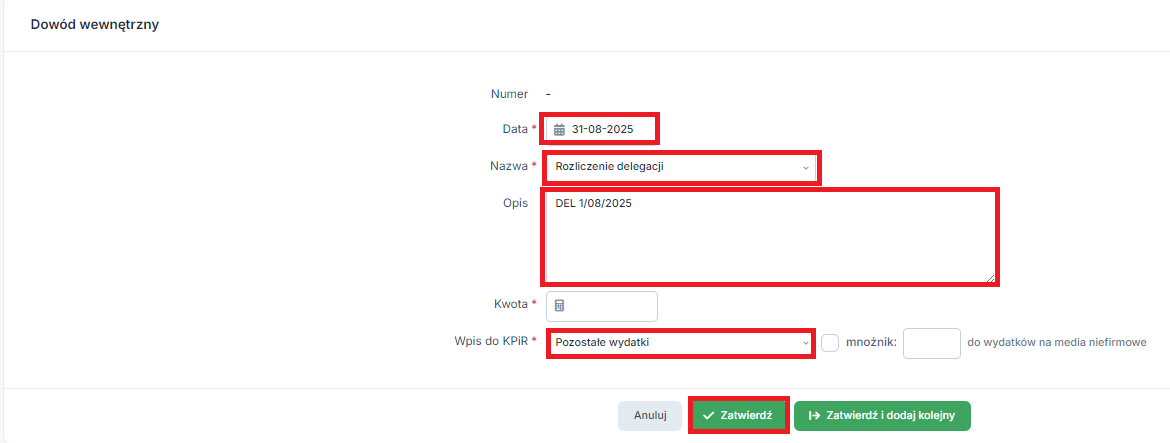Viewport: 1170px width, 443px height.
Task: Open the Nazwa dropdown 'Rozliczenie delegacji'
Action: pyautogui.click(x=680, y=167)
